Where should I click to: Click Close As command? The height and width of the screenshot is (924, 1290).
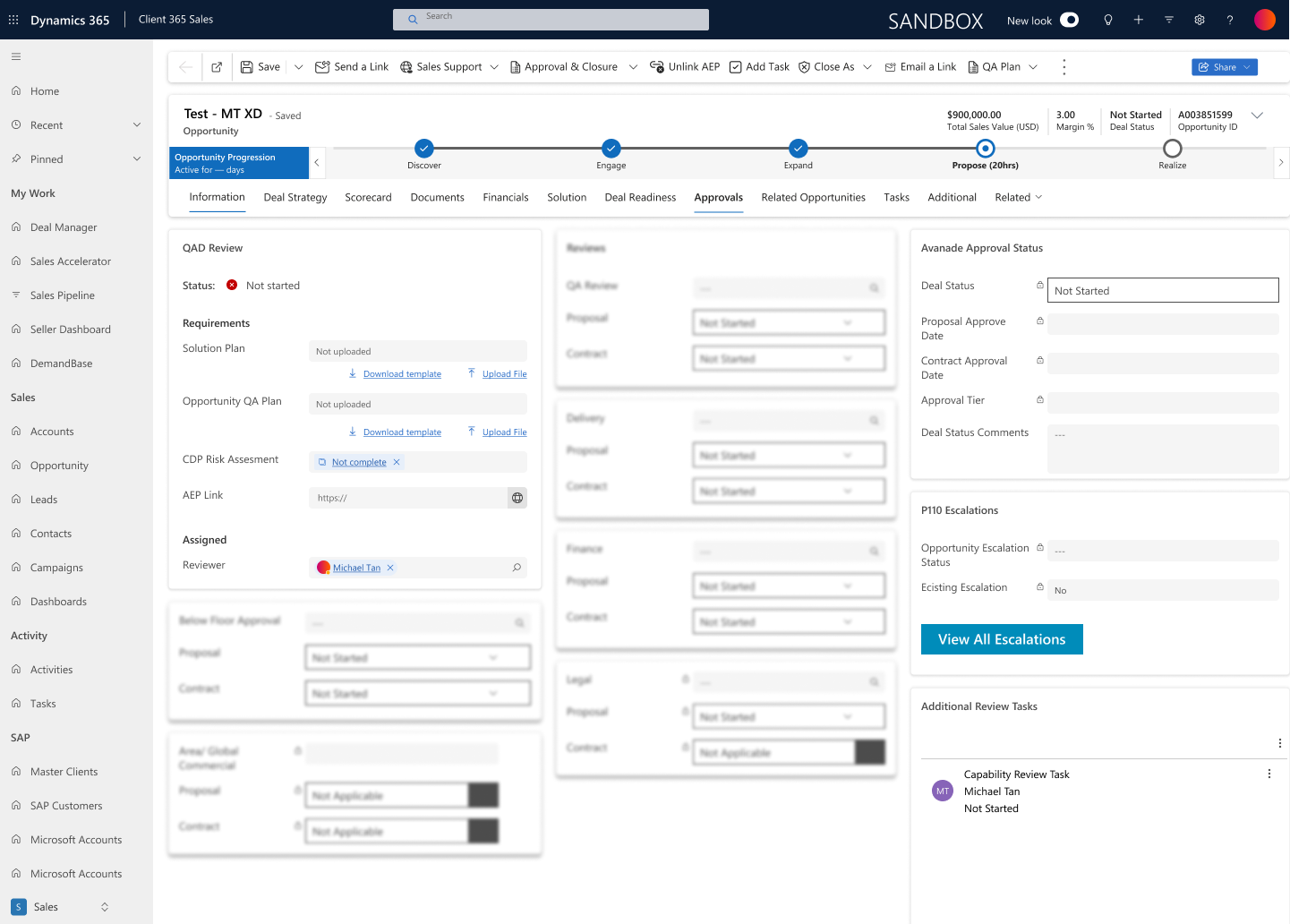click(826, 67)
